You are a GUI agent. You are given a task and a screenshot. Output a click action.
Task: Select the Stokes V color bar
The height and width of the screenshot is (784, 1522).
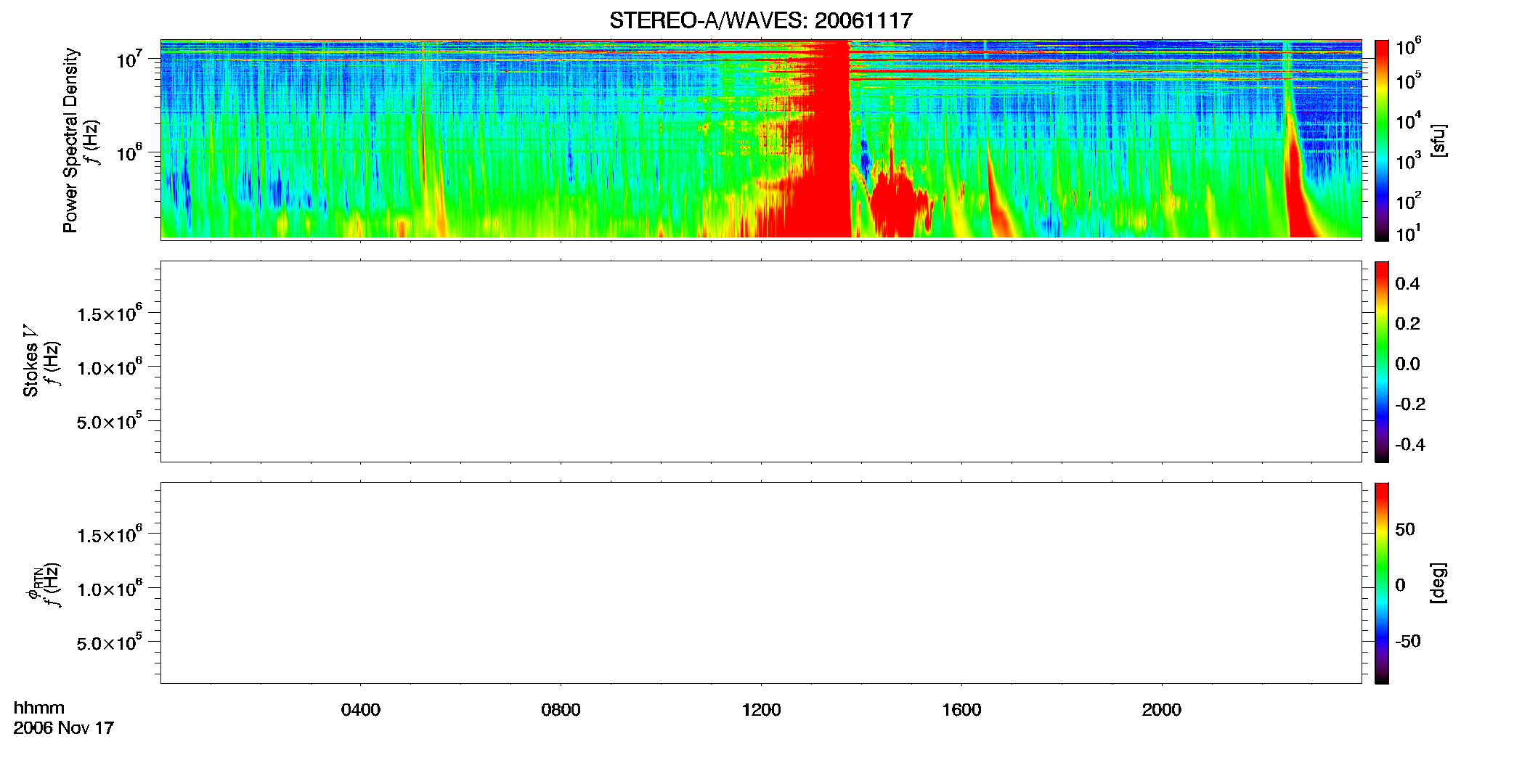(1382, 362)
